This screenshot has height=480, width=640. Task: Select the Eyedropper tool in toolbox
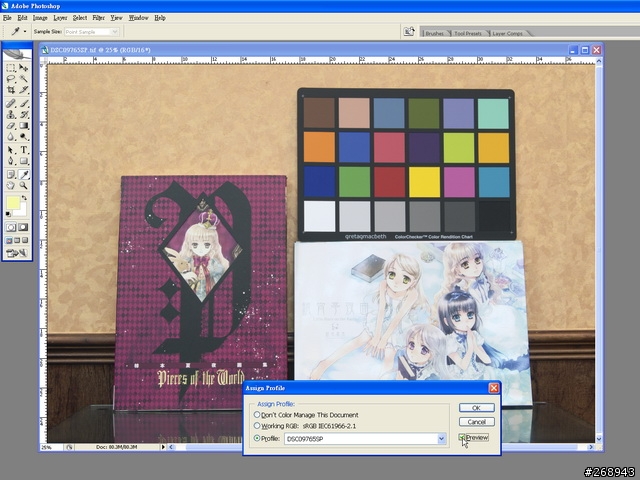[x=23, y=175]
